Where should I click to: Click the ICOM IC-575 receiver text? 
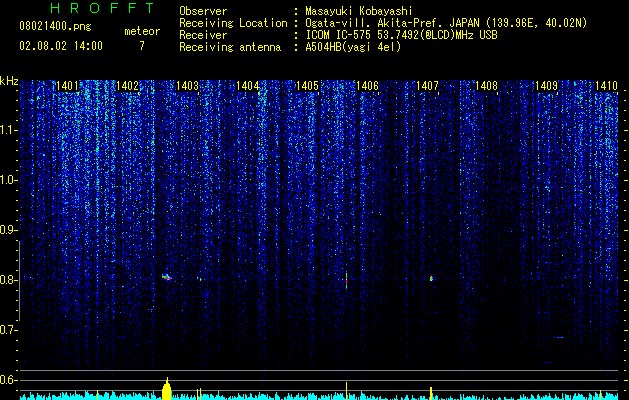pos(401,35)
